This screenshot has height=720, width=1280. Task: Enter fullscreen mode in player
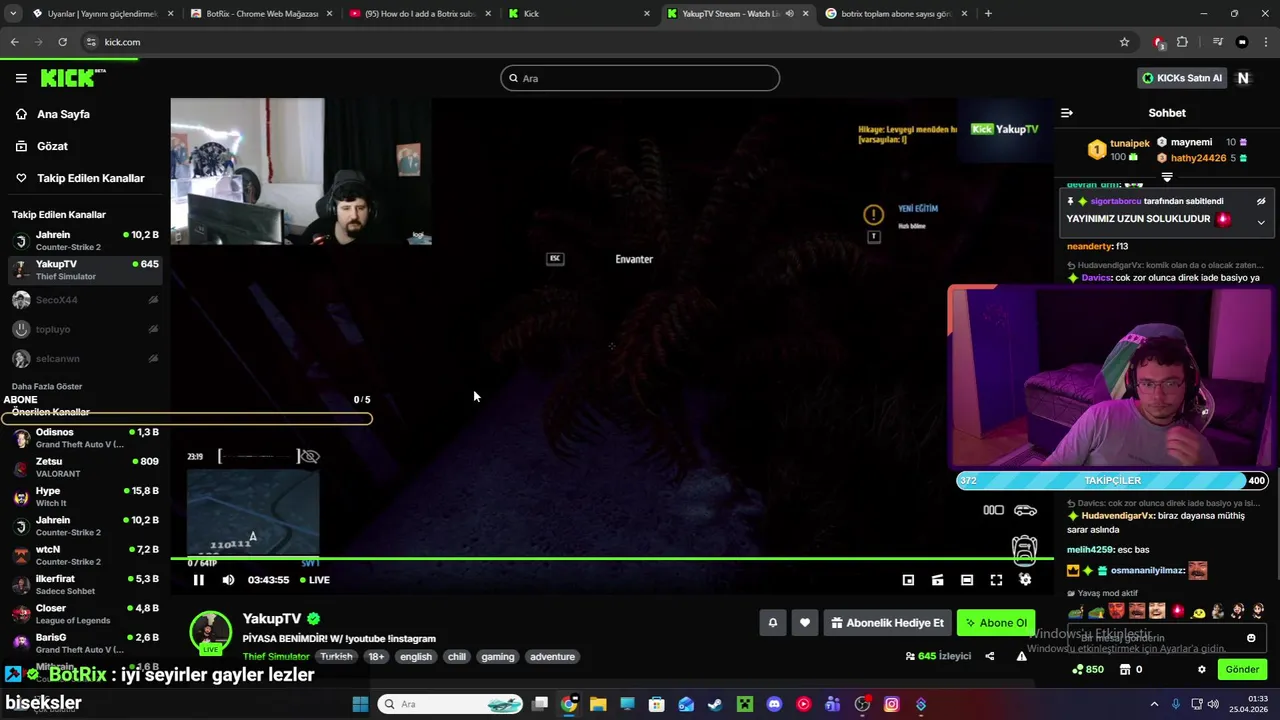[x=996, y=580]
